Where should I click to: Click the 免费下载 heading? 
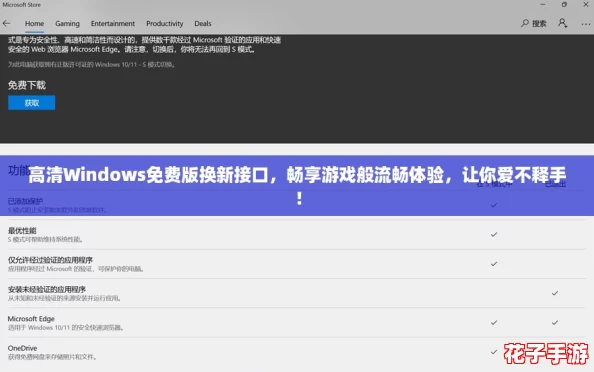[27, 85]
